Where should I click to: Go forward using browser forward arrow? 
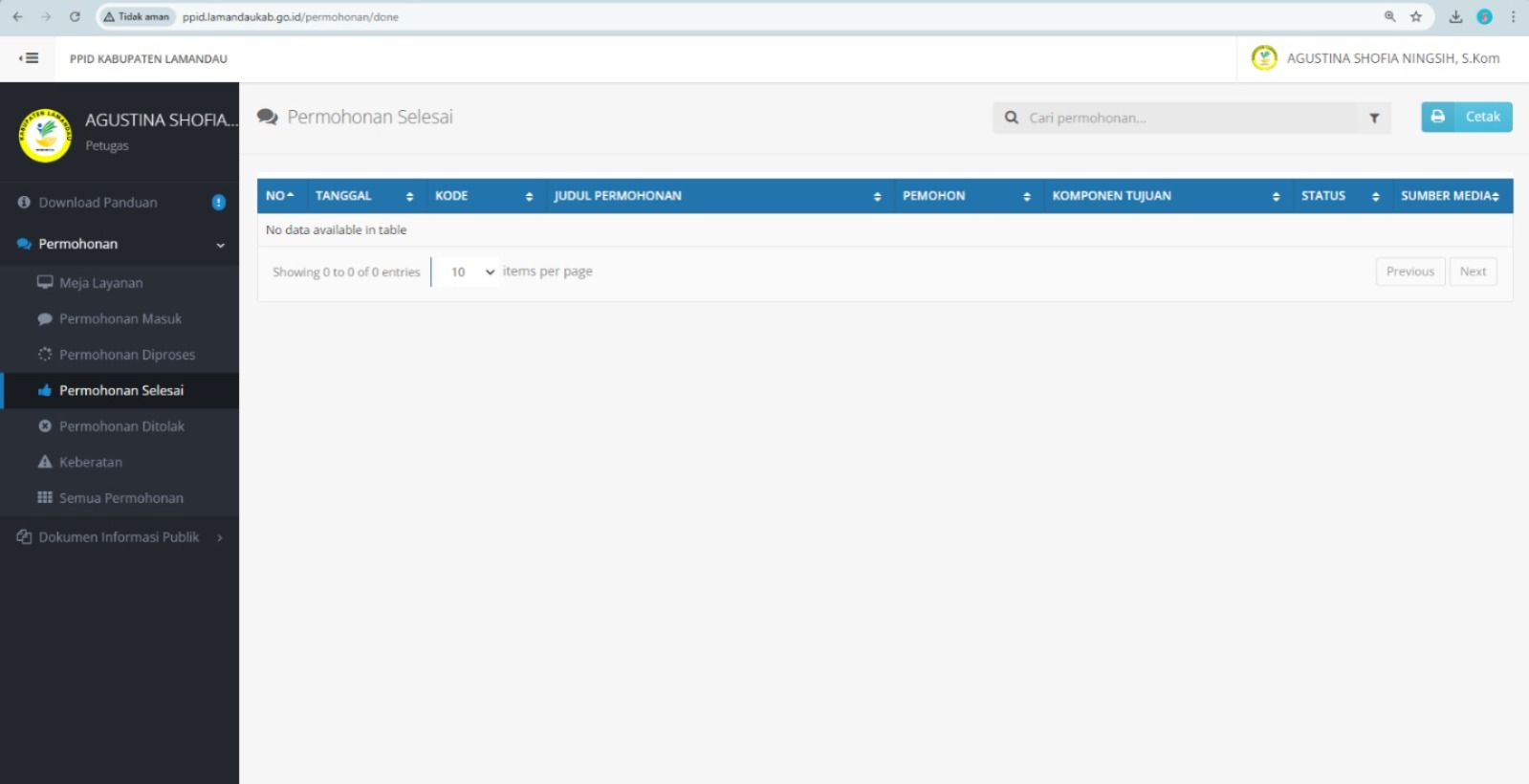(46, 16)
